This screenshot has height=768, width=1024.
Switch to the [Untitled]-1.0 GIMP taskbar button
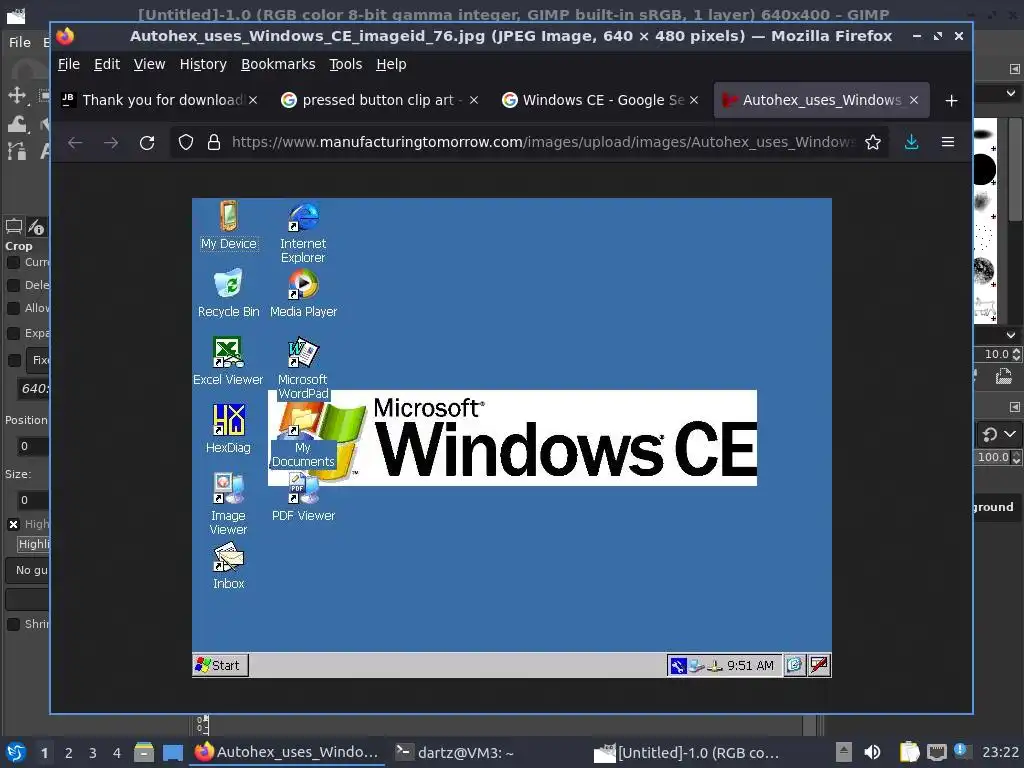[x=687, y=752]
